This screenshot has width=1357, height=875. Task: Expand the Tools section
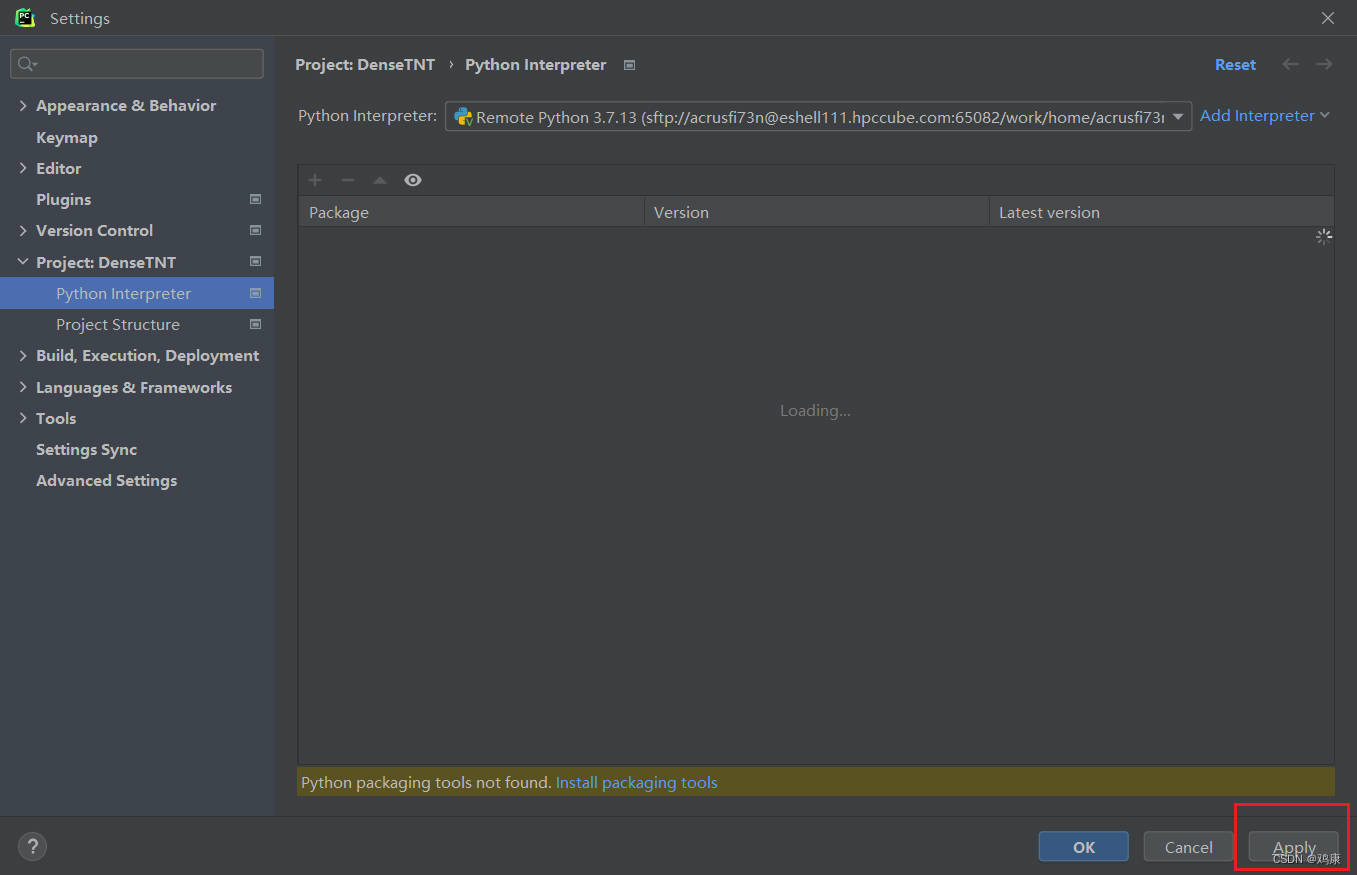[x=23, y=418]
